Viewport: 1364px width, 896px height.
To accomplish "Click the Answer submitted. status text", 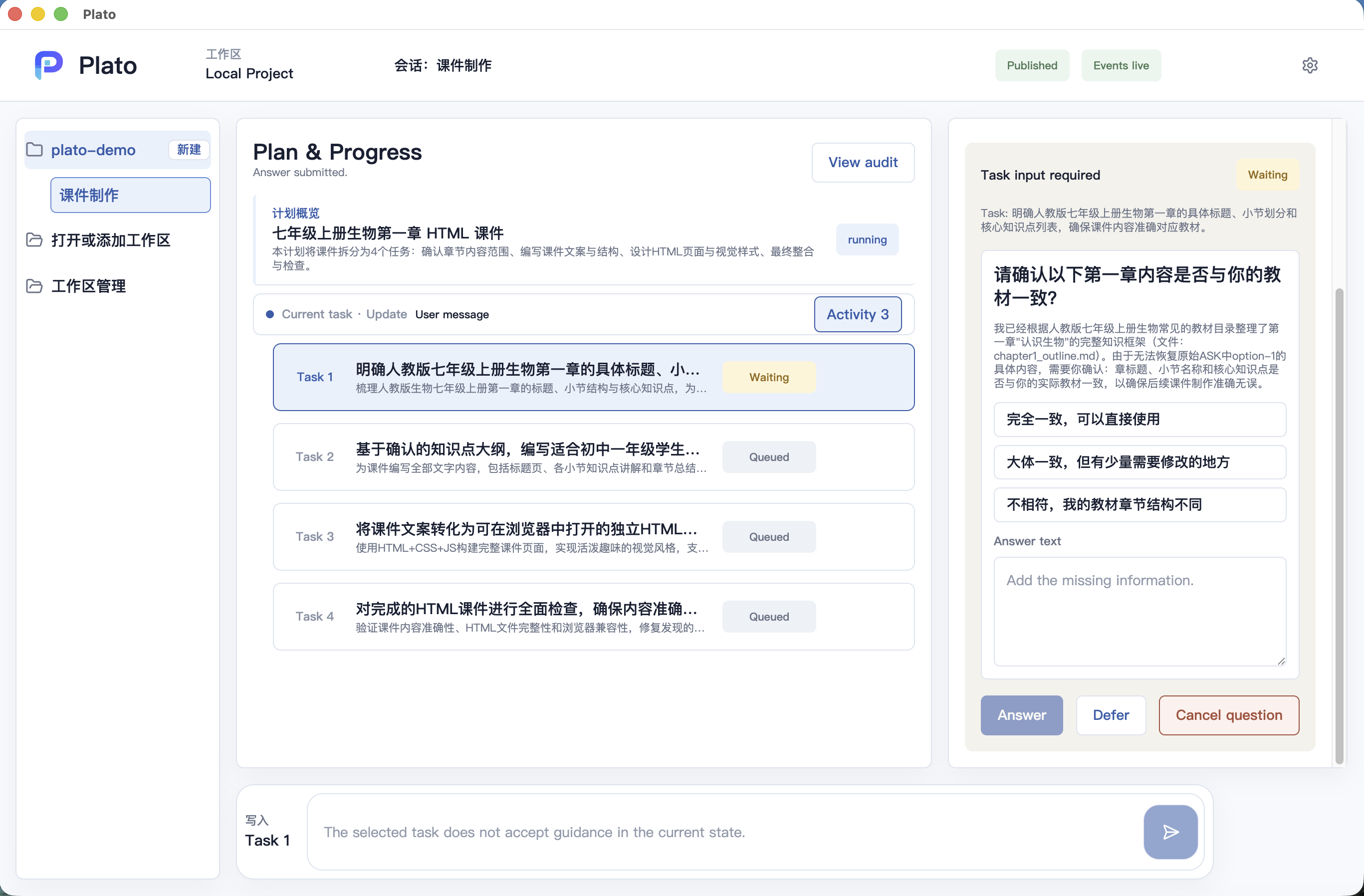I will (x=300, y=172).
